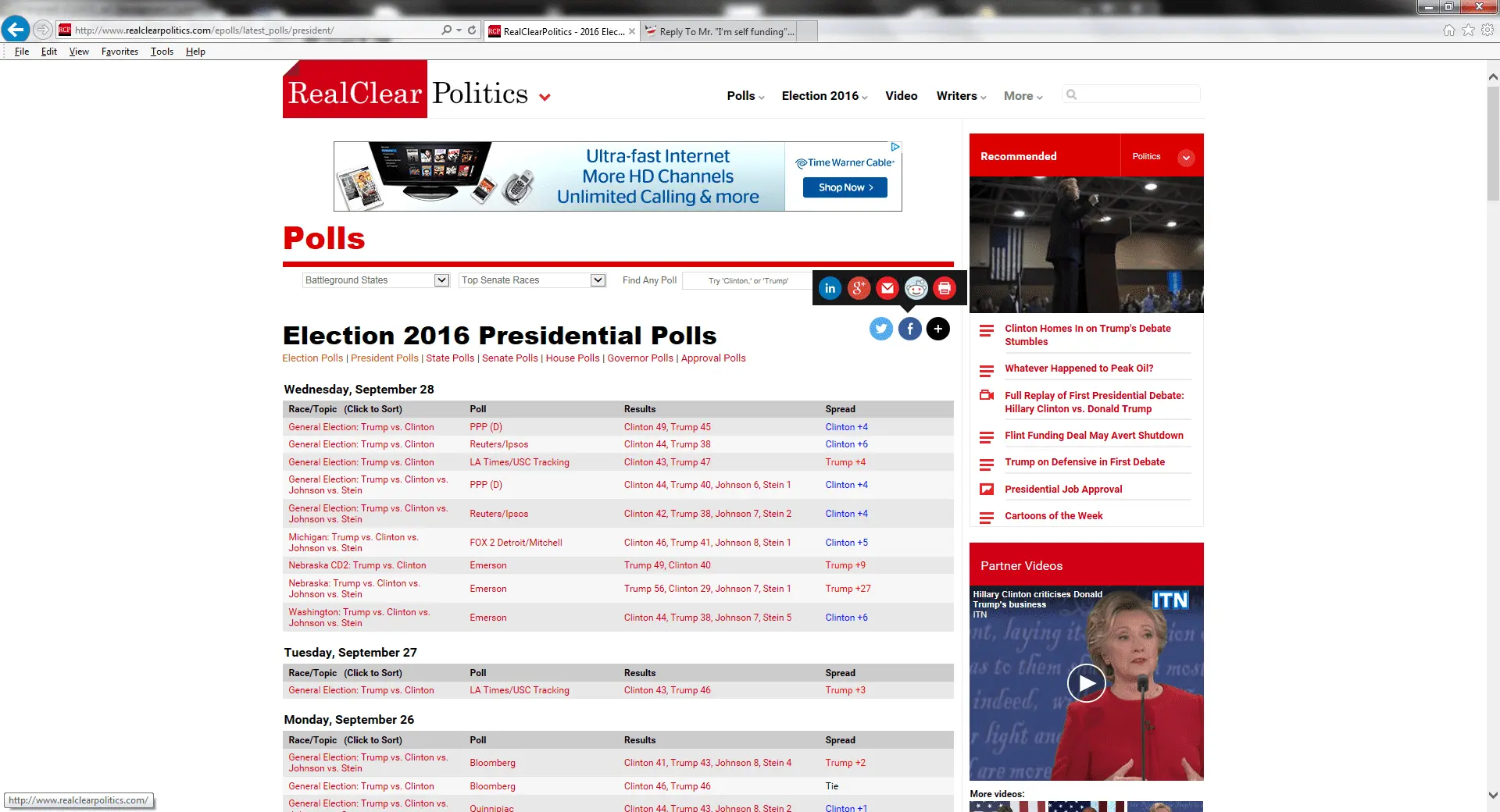Open Flint Funding Deal May Avert Shutdown
This screenshot has width=1500, height=812.
[x=1094, y=436]
